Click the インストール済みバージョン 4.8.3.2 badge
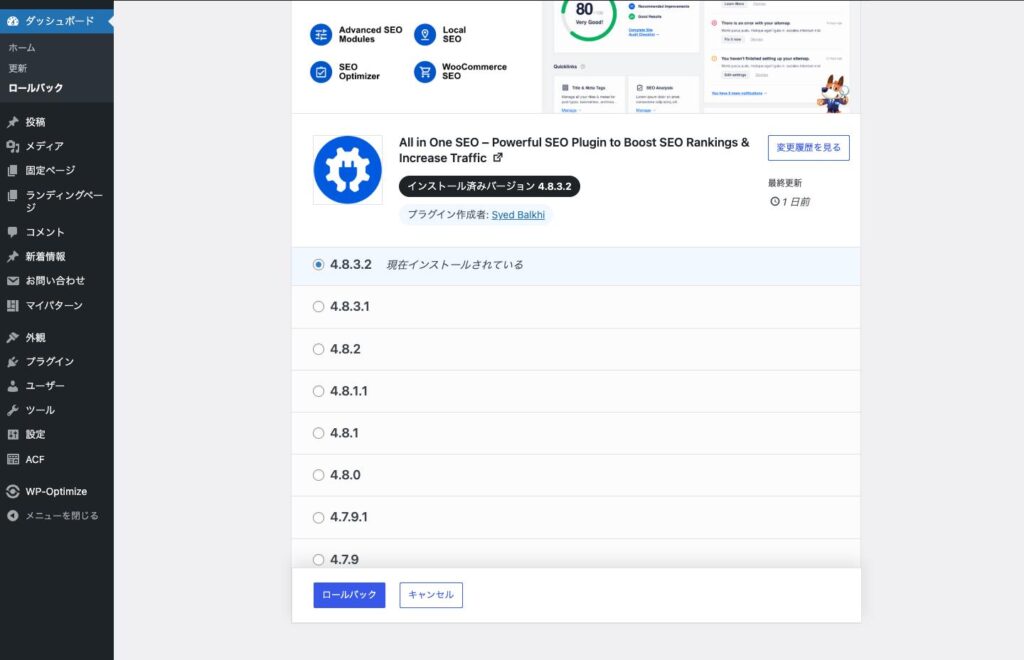The height and width of the screenshot is (660, 1024). [489, 186]
